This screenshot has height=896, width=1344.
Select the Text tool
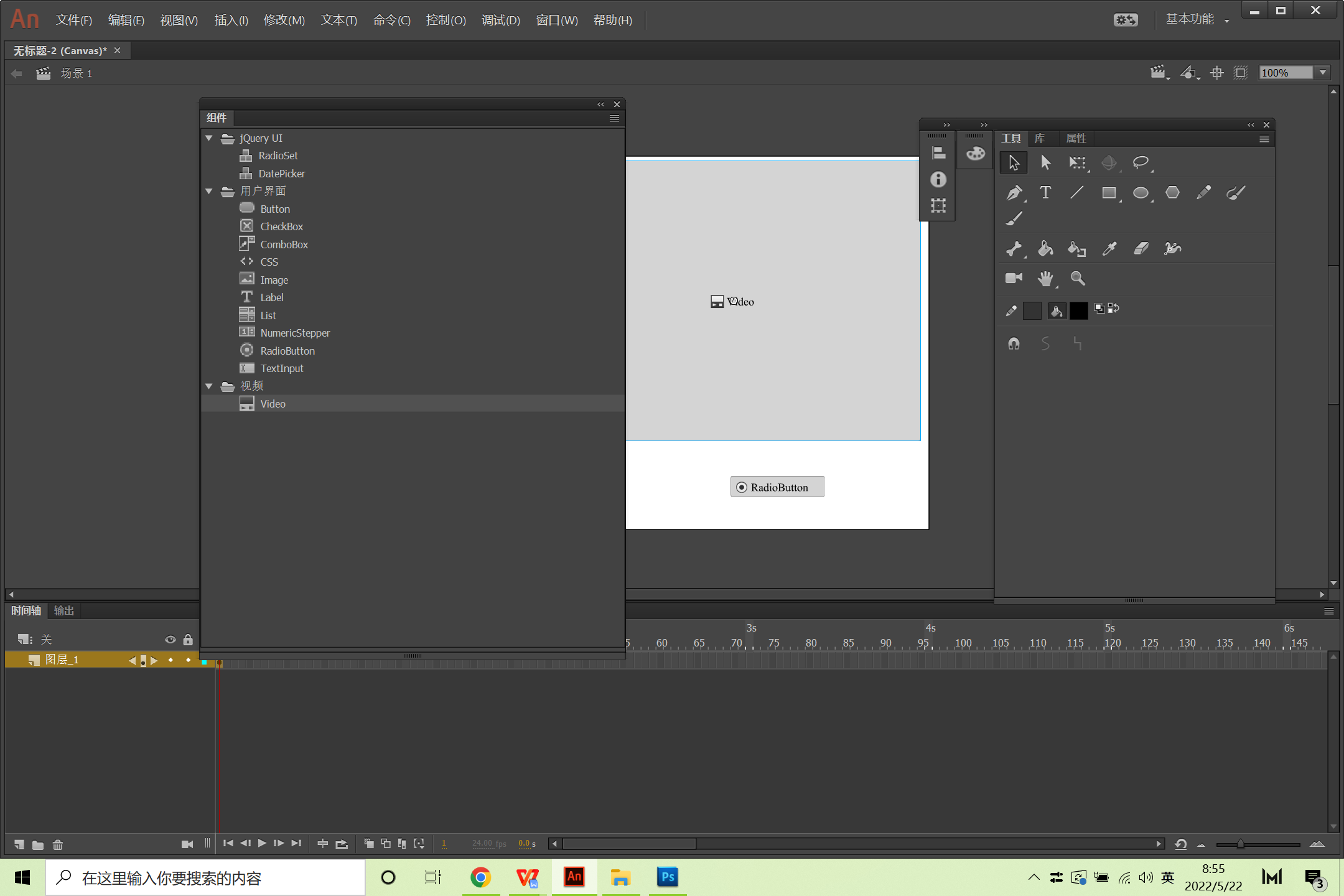[1045, 193]
